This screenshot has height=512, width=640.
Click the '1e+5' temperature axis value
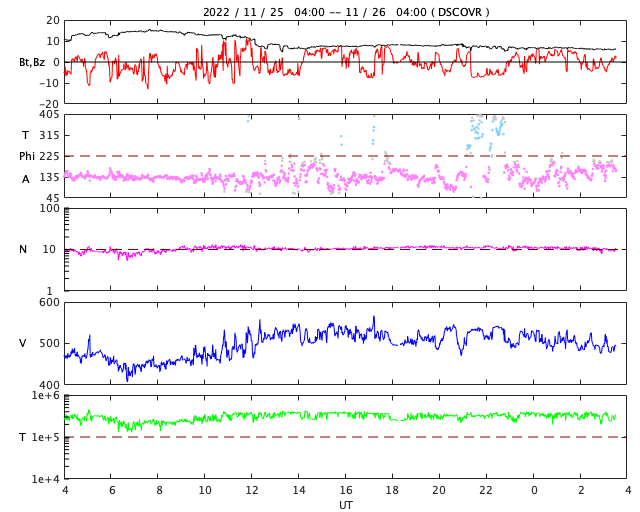46,437
